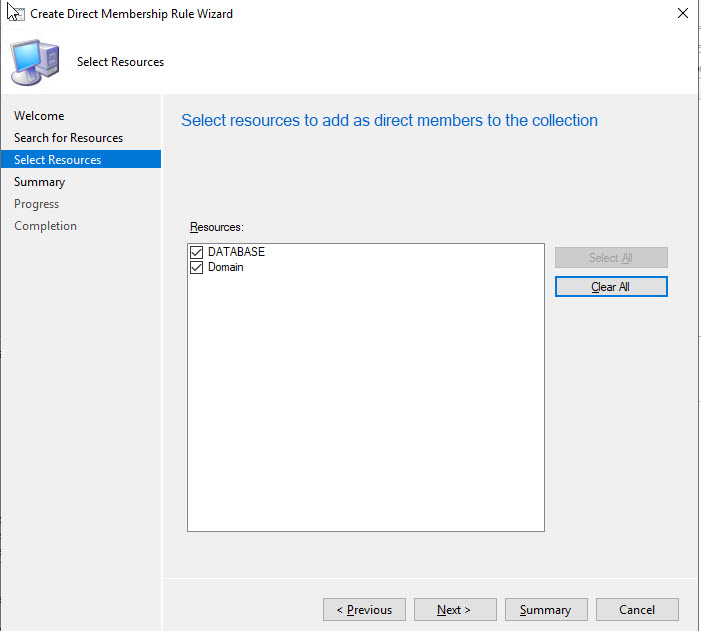Image resolution: width=701 pixels, height=631 pixels.
Task: Jump to the Summary step in the sidebar
Action: pyautogui.click(x=39, y=182)
